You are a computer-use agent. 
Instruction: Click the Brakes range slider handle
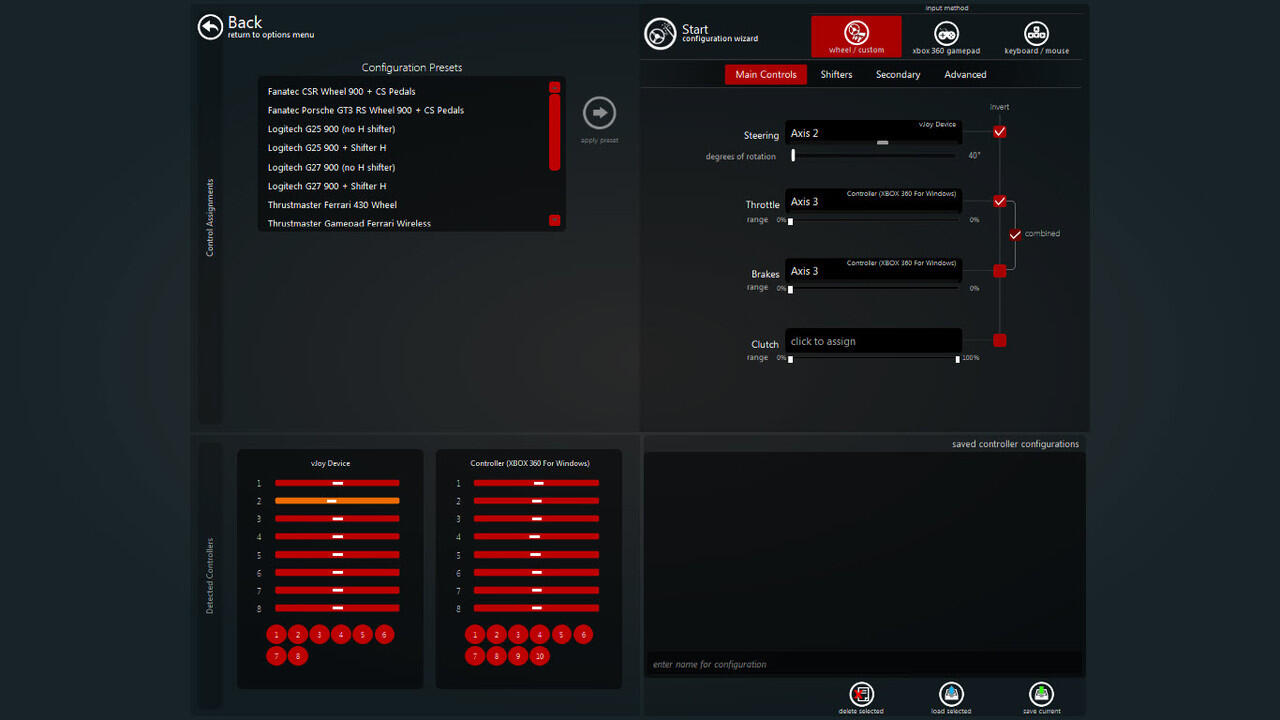790,289
